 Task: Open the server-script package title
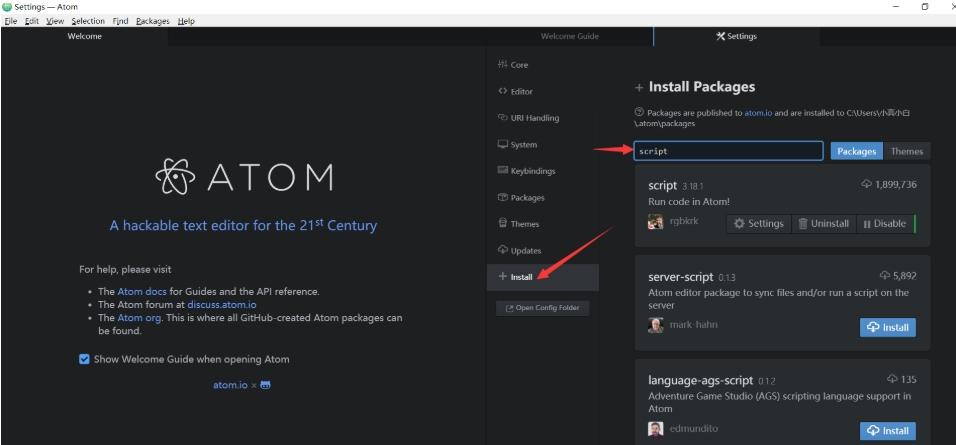point(680,277)
